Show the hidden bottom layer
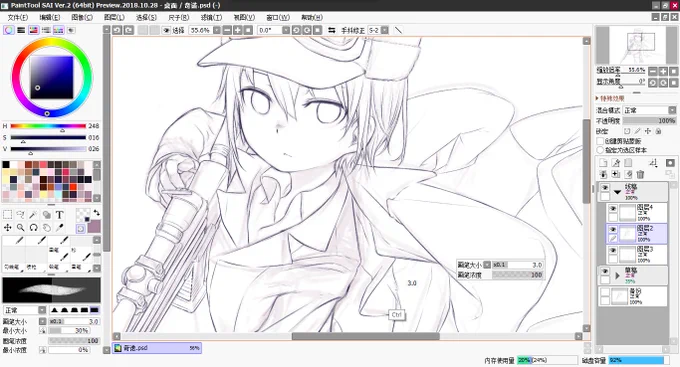This screenshot has height=367, width=680. 605,292
